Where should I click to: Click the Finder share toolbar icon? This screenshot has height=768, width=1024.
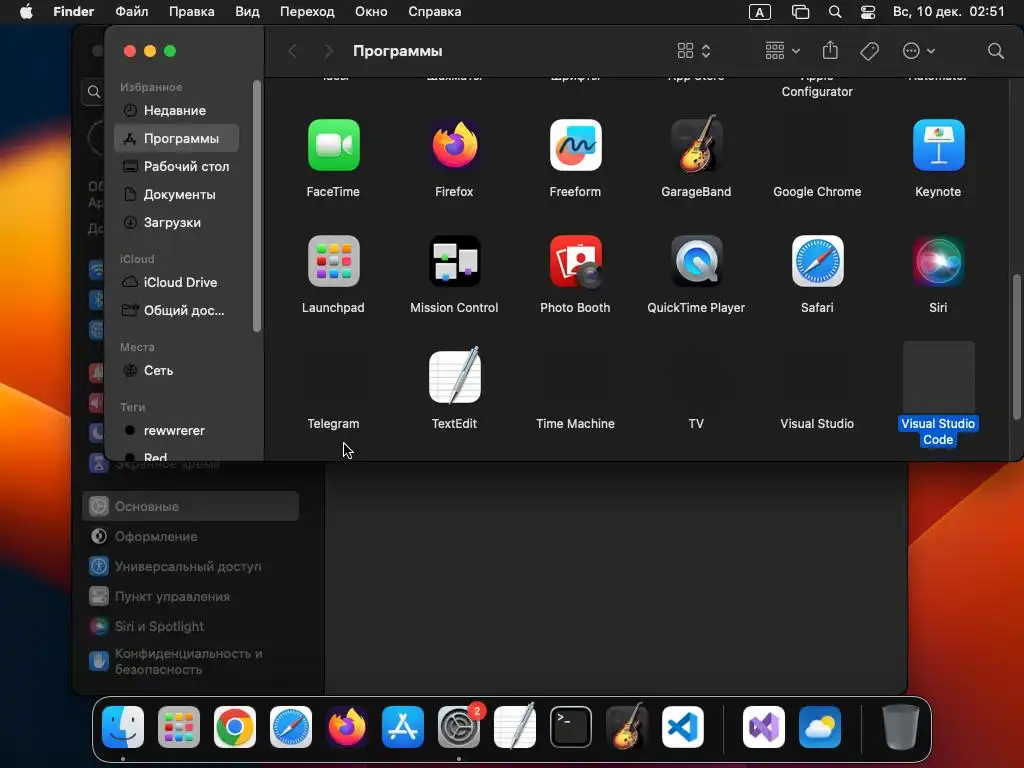pos(830,50)
